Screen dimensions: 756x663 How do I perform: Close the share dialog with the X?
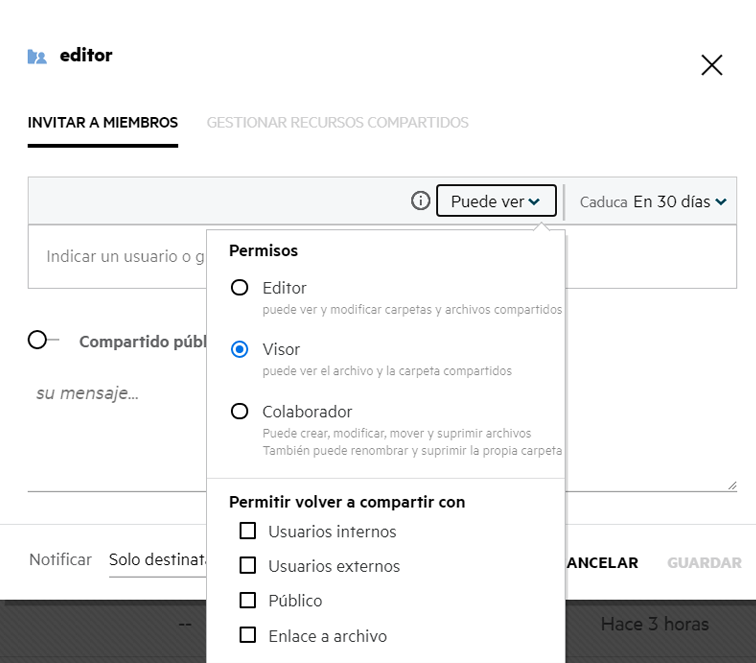click(x=712, y=65)
